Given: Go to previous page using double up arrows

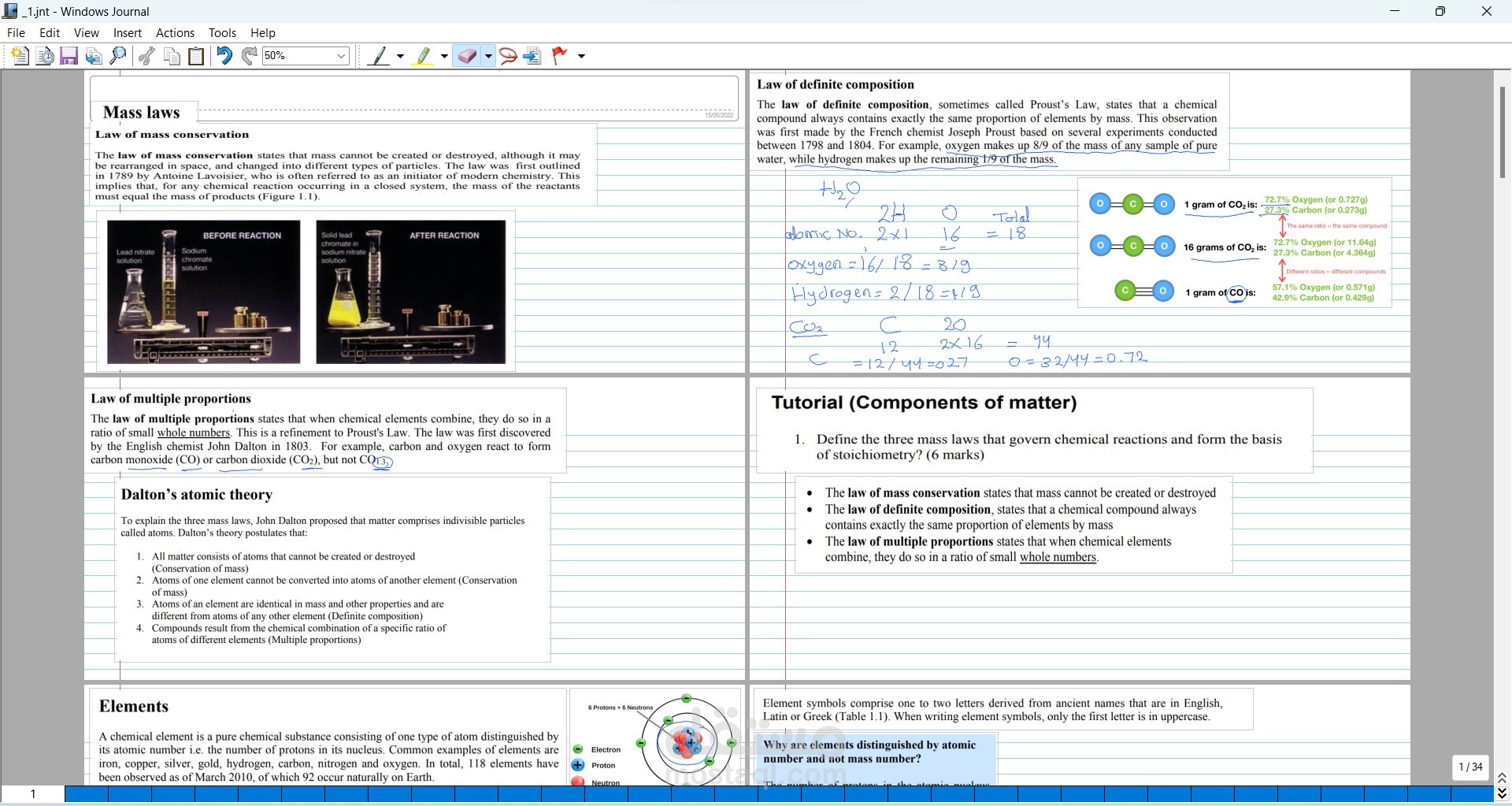Looking at the screenshot, I should [1502, 778].
